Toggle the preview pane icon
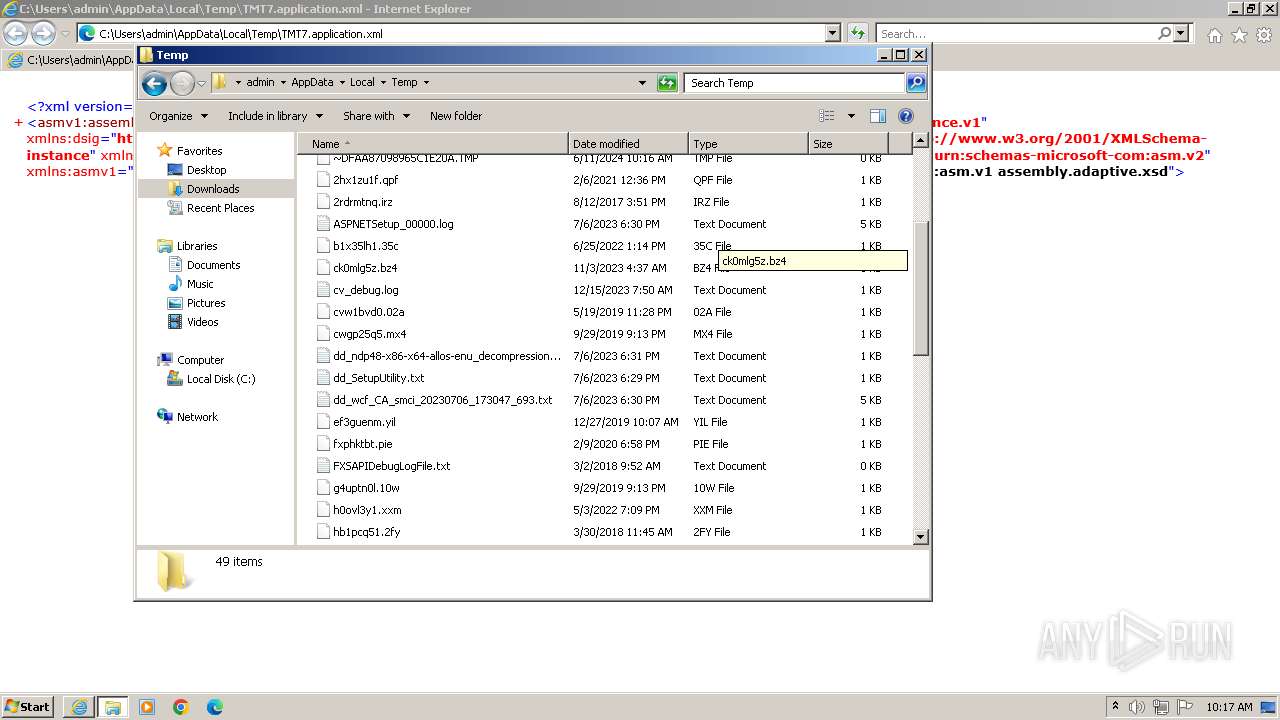The height and width of the screenshot is (720, 1280). pyautogui.click(x=878, y=116)
